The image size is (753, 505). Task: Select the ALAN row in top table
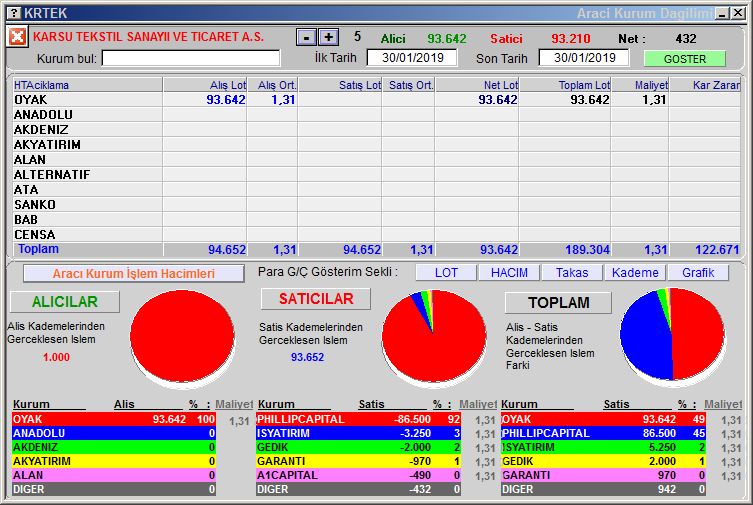click(x=376, y=159)
